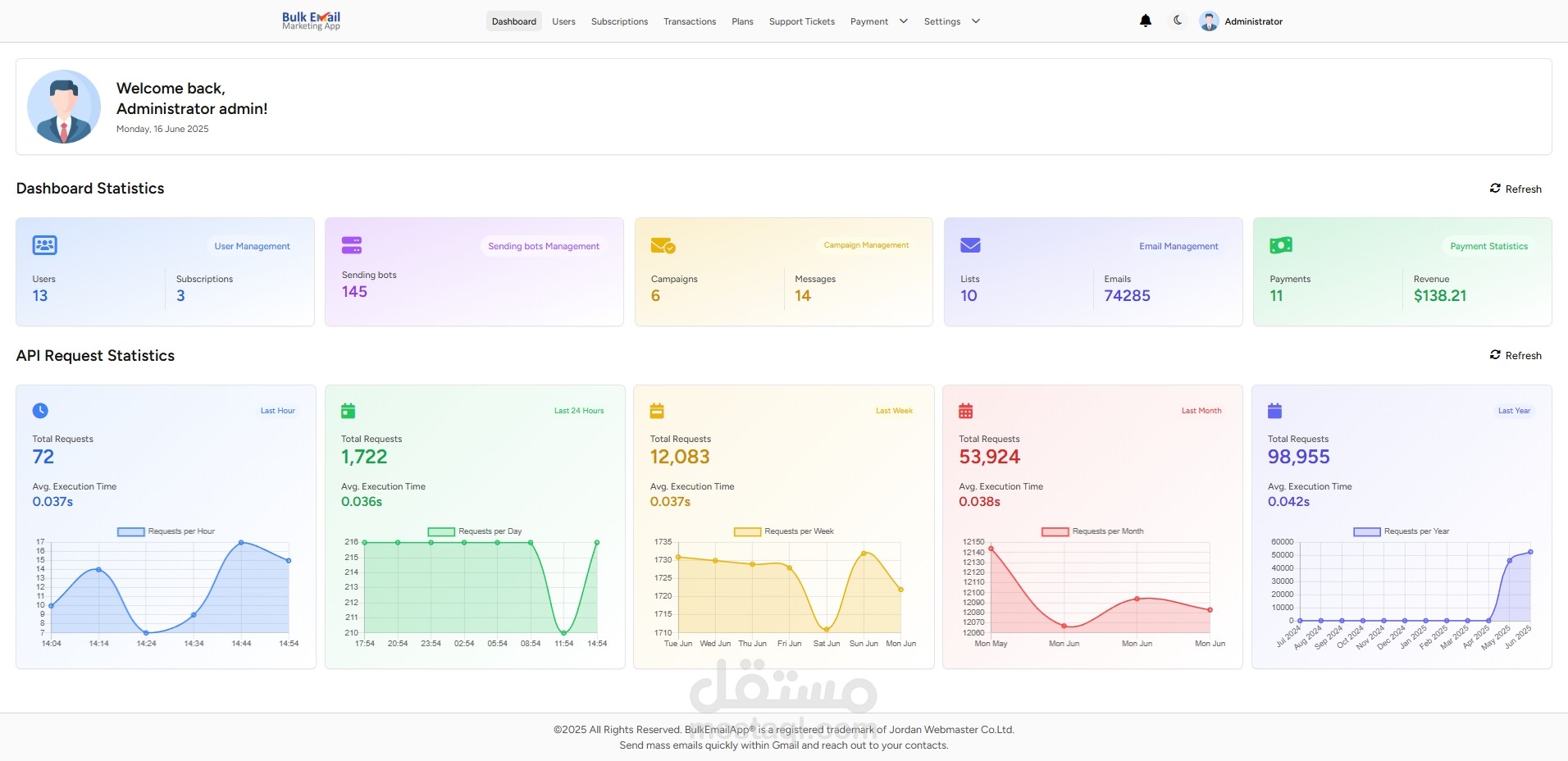Click the Campaigns envelope check icon
This screenshot has width=1568, height=761.
coord(663,245)
